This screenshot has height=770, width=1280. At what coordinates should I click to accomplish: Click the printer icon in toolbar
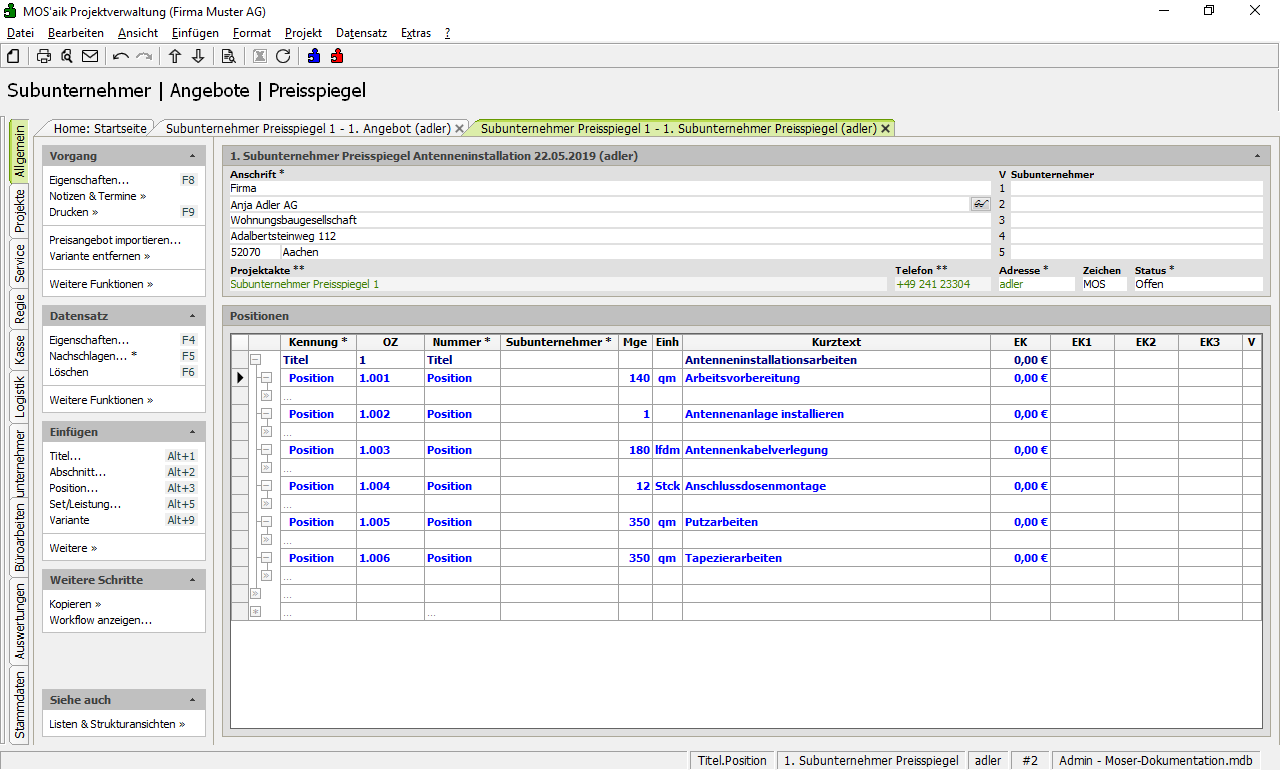pos(44,56)
